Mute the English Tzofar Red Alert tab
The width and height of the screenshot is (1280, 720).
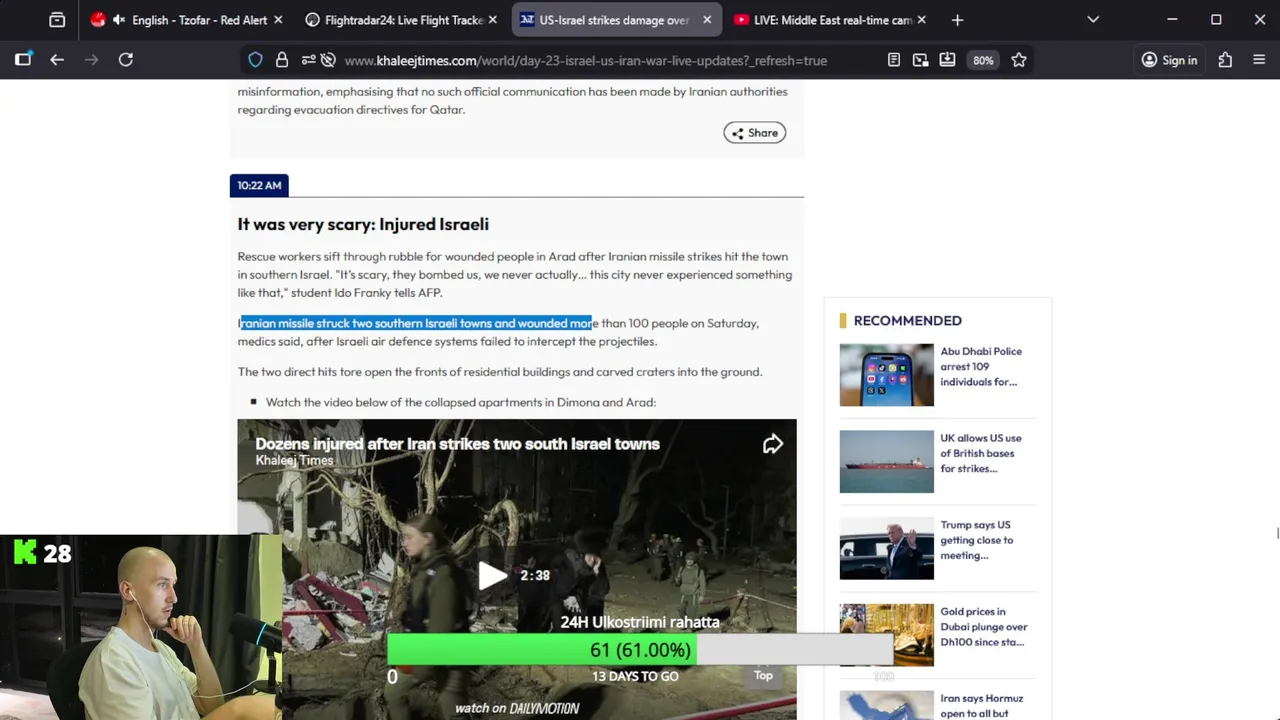[x=118, y=20]
